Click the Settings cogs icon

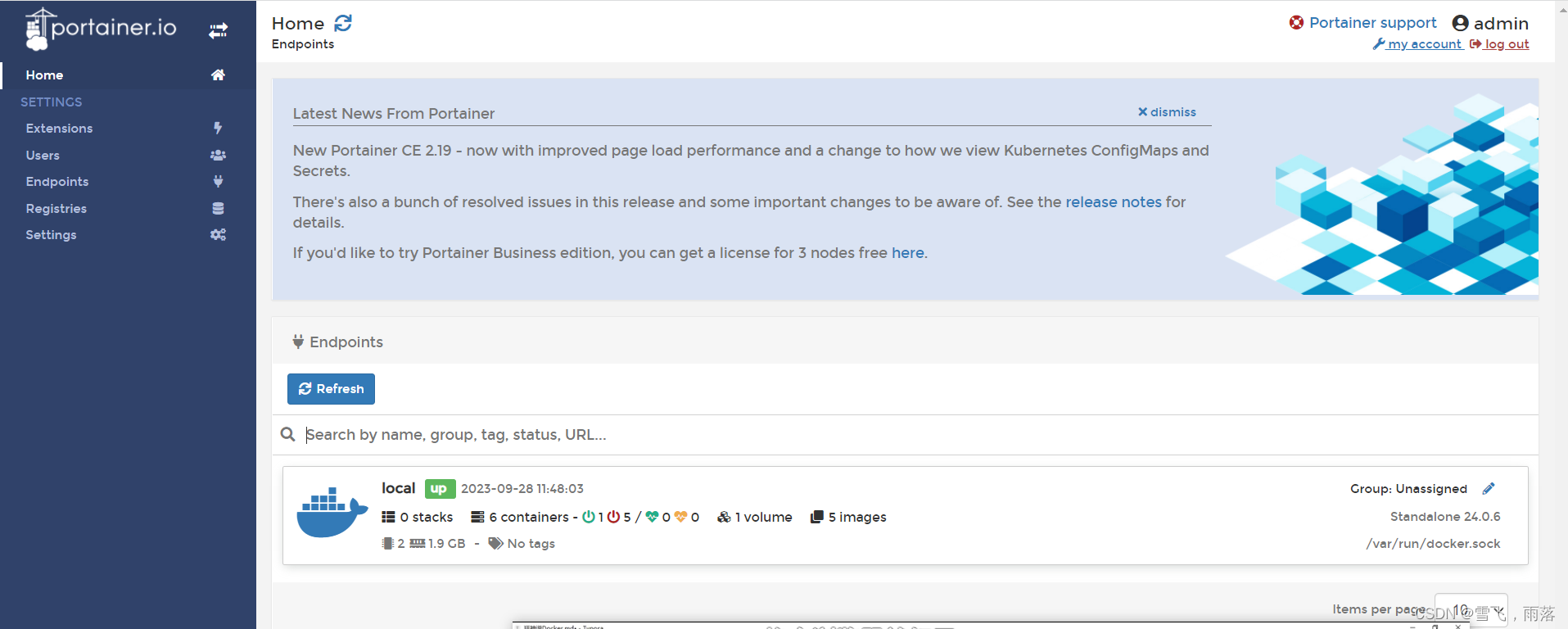[x=218, y=235]
